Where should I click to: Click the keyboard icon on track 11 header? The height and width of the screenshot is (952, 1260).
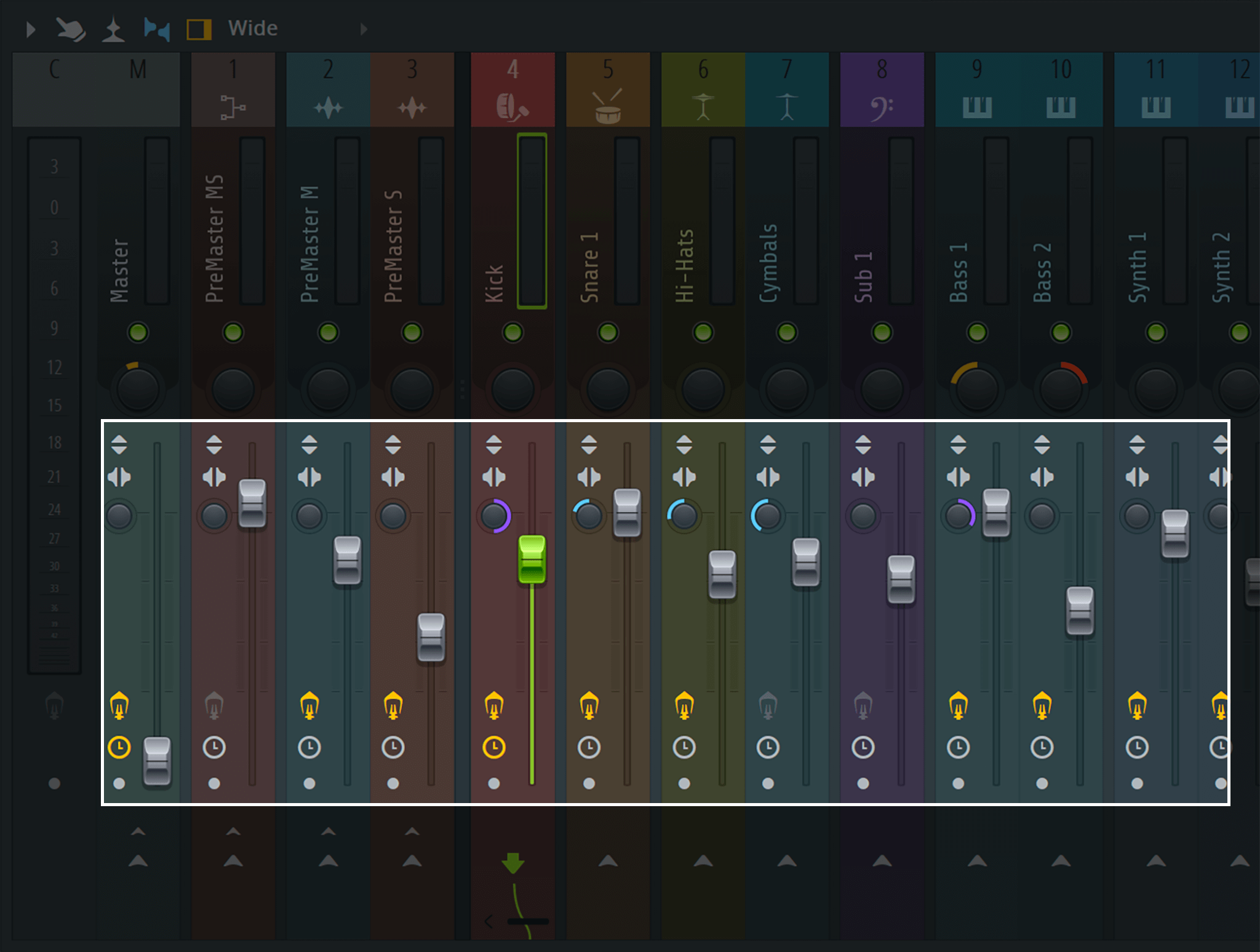(x=1156, y=107)
